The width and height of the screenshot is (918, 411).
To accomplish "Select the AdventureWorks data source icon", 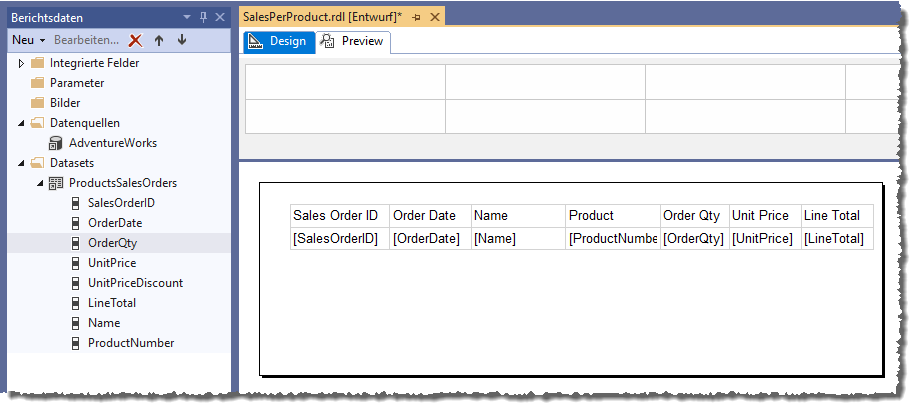I will pos(56,143).
